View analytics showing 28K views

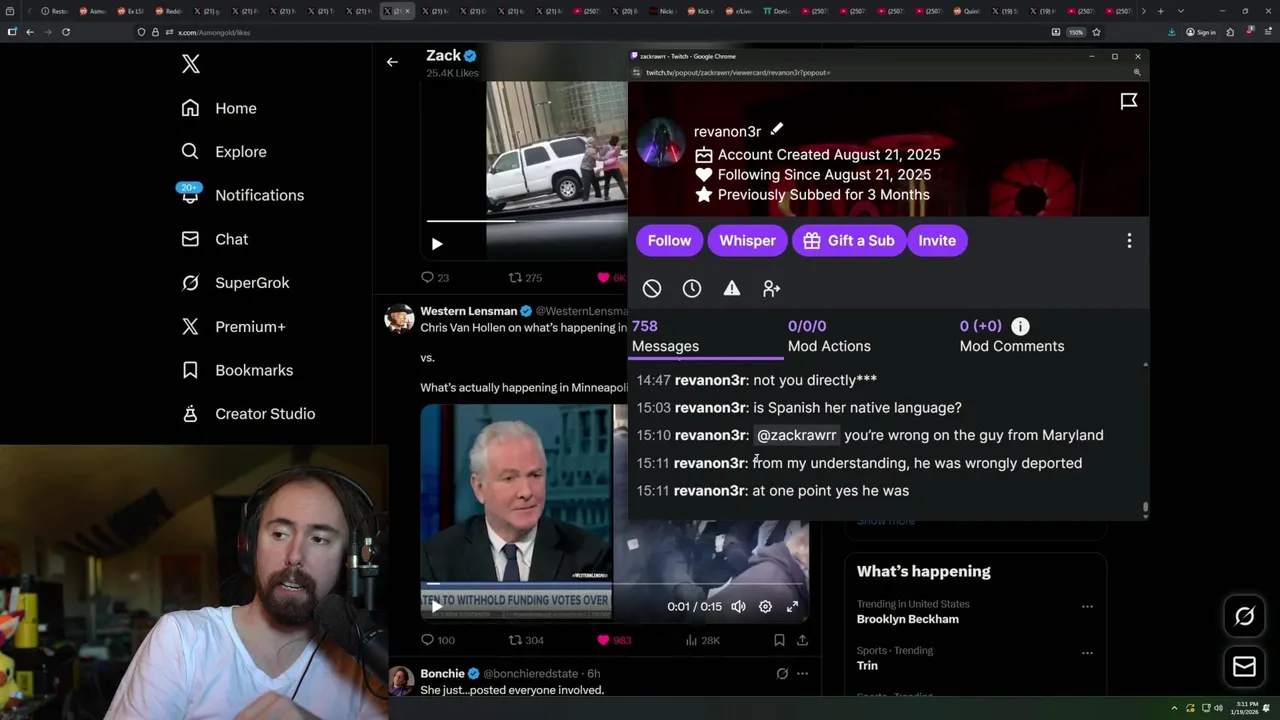tap(702, 640)
